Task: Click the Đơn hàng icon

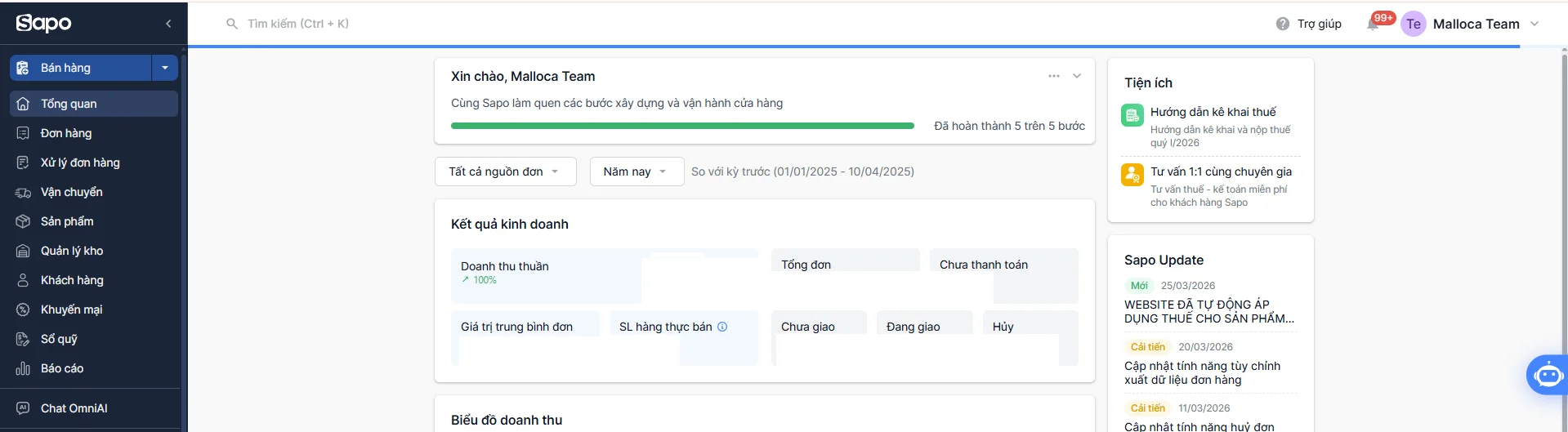Action: 23,133
